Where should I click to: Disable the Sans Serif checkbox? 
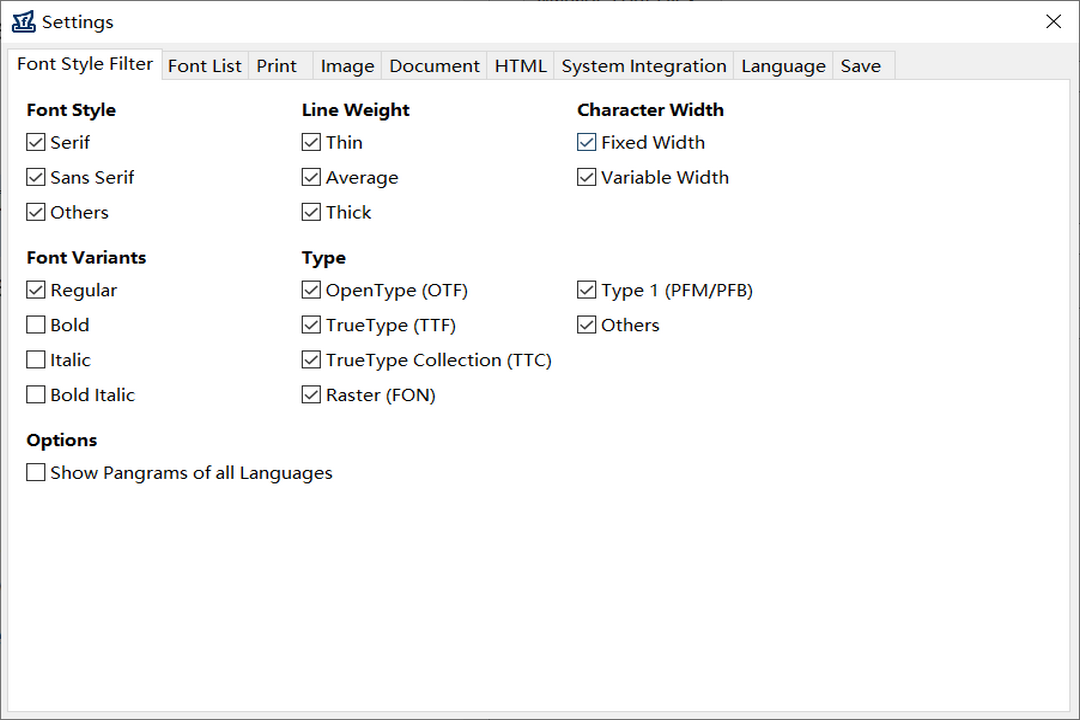point(36,178)
